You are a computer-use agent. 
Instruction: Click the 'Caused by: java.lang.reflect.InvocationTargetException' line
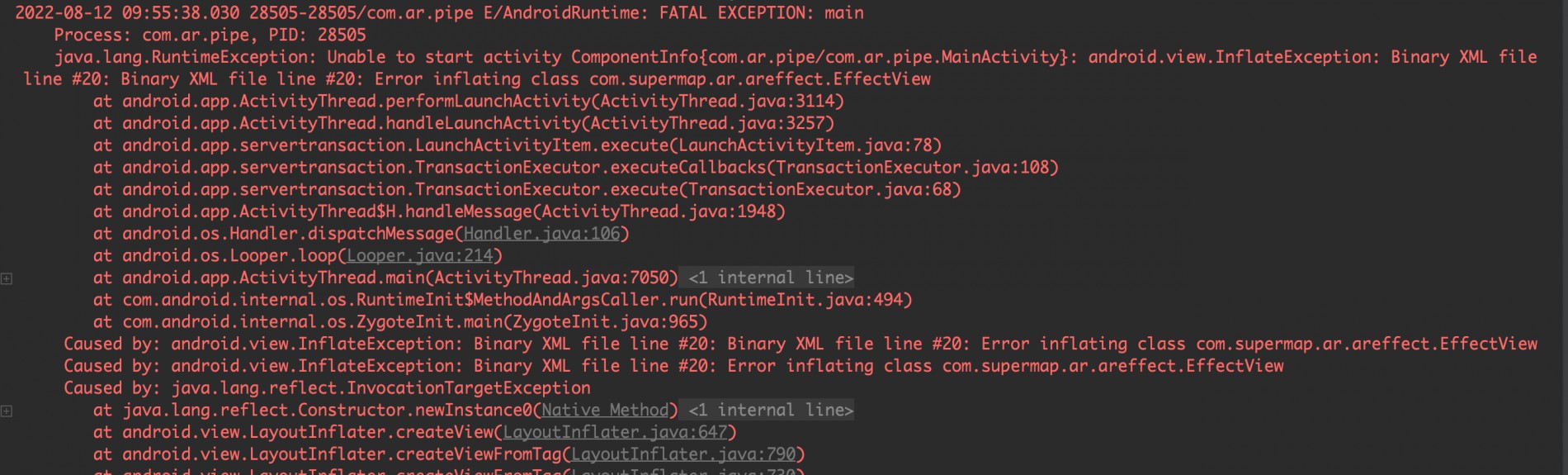coord(327,388)
